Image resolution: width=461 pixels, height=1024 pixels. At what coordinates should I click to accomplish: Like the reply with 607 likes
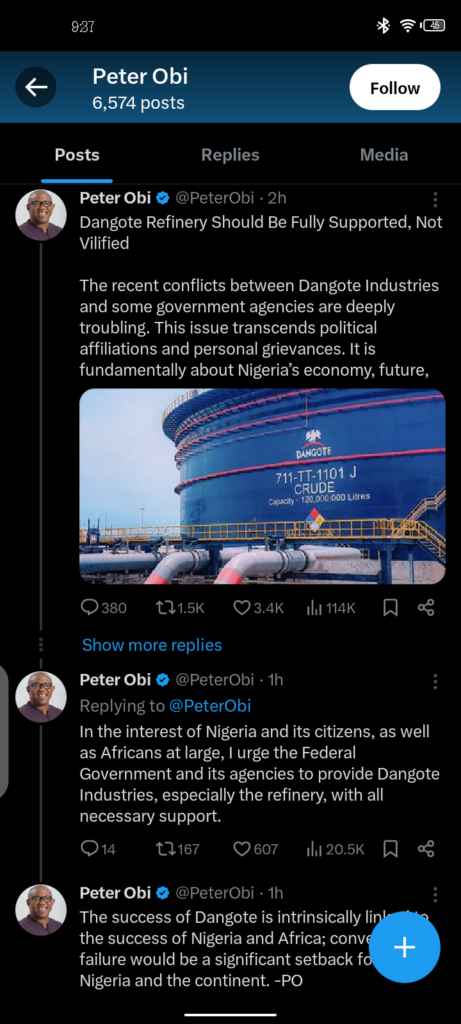[x=256, y=849]
